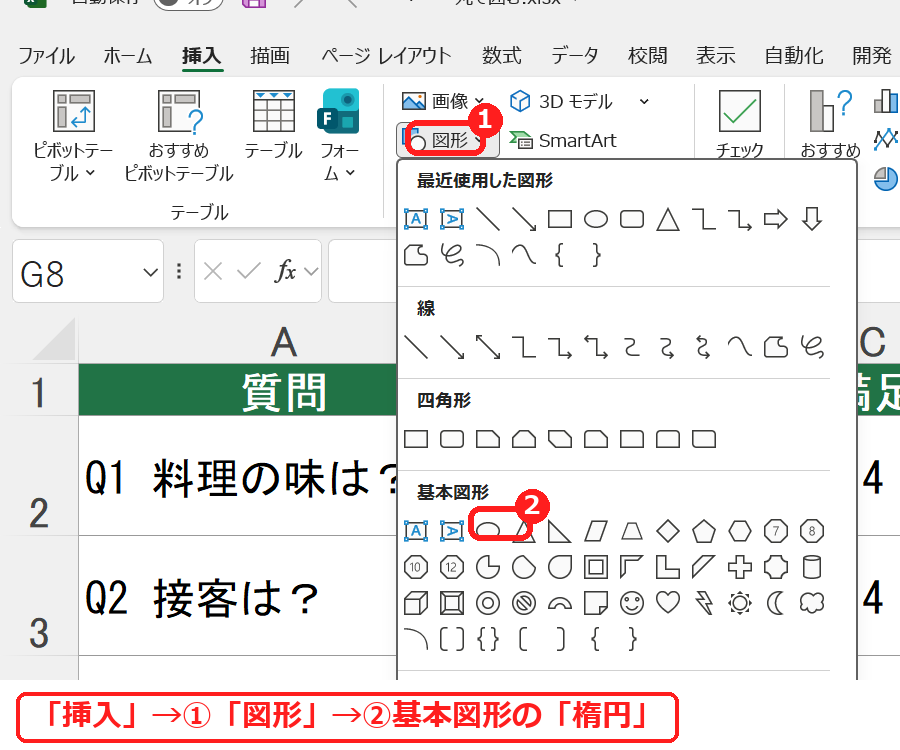The height and width of the screenshot is (750, 900).
Task: Select the hexagon in 基本図形
Action: pos(740,531)
